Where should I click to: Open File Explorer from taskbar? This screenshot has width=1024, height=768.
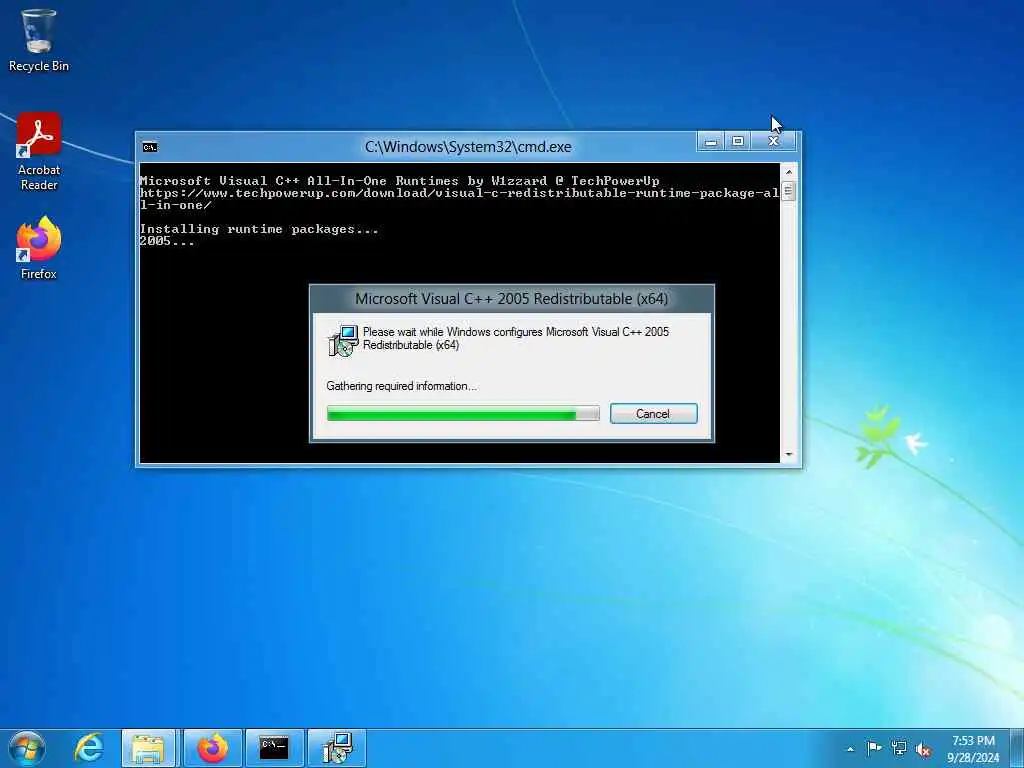[148, 748]
